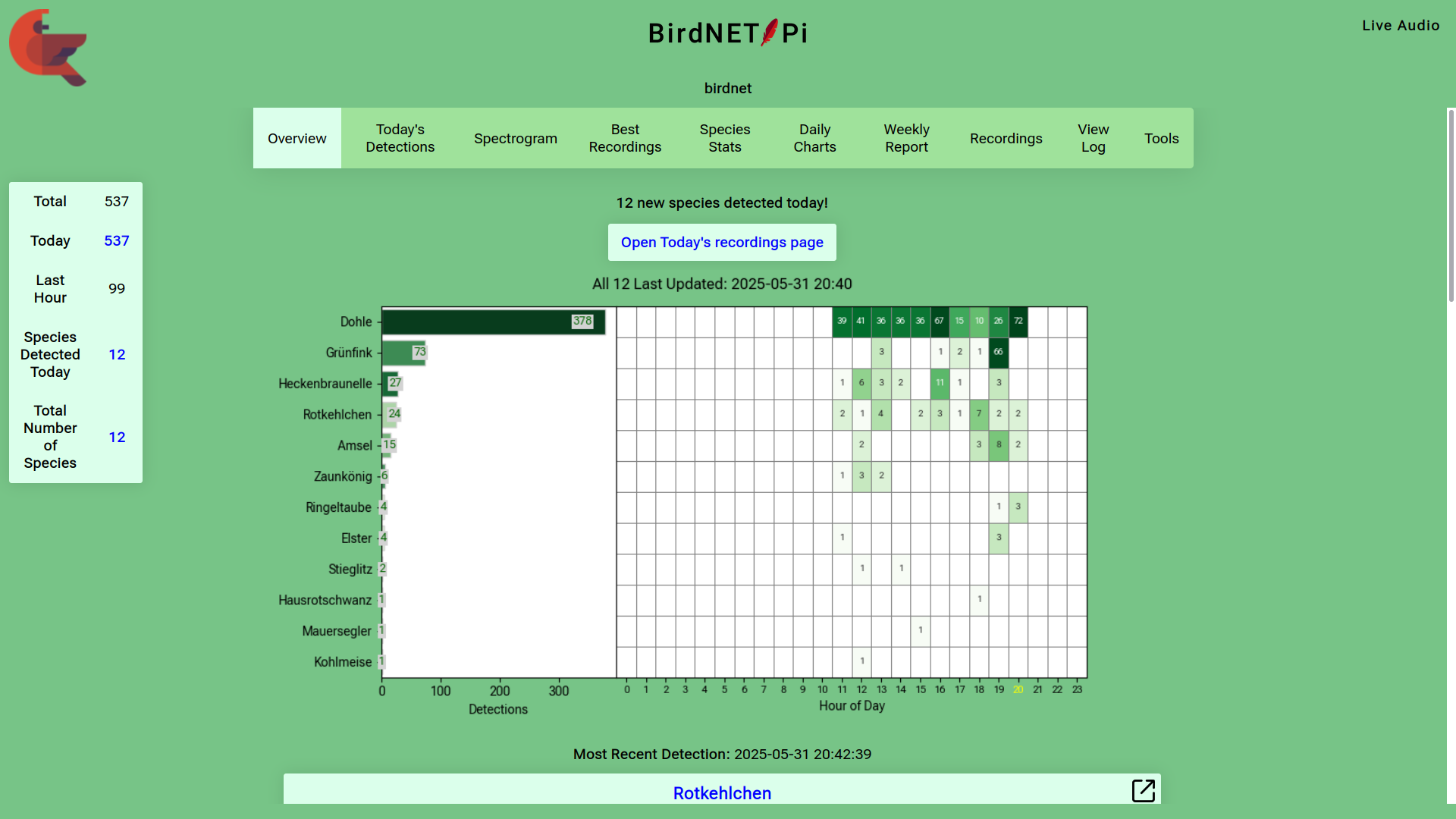1456x819 pixels.
Task: Click the Amsel heatmap cell showing 8
Action: point(999,445)
